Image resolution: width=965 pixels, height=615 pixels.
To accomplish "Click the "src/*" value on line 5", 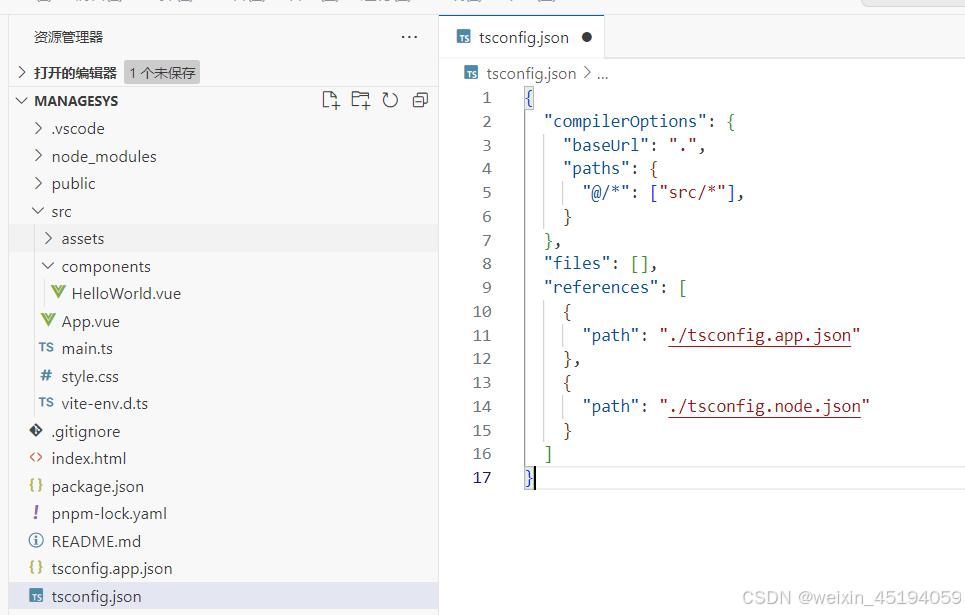I will click(692, 193).
